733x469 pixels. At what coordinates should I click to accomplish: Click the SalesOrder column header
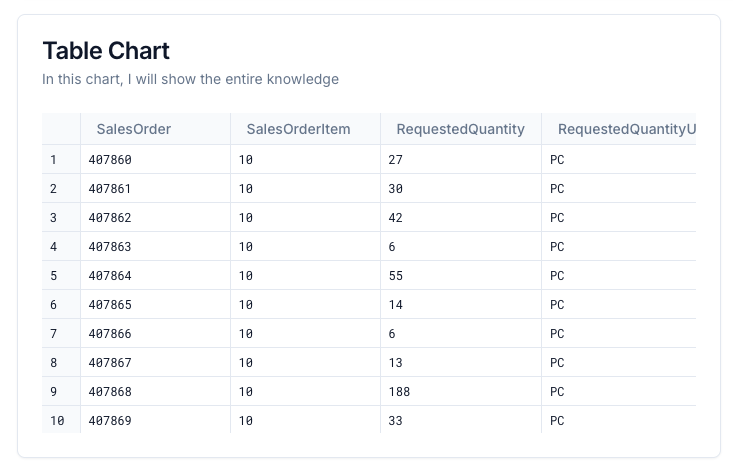coord(155,129)
